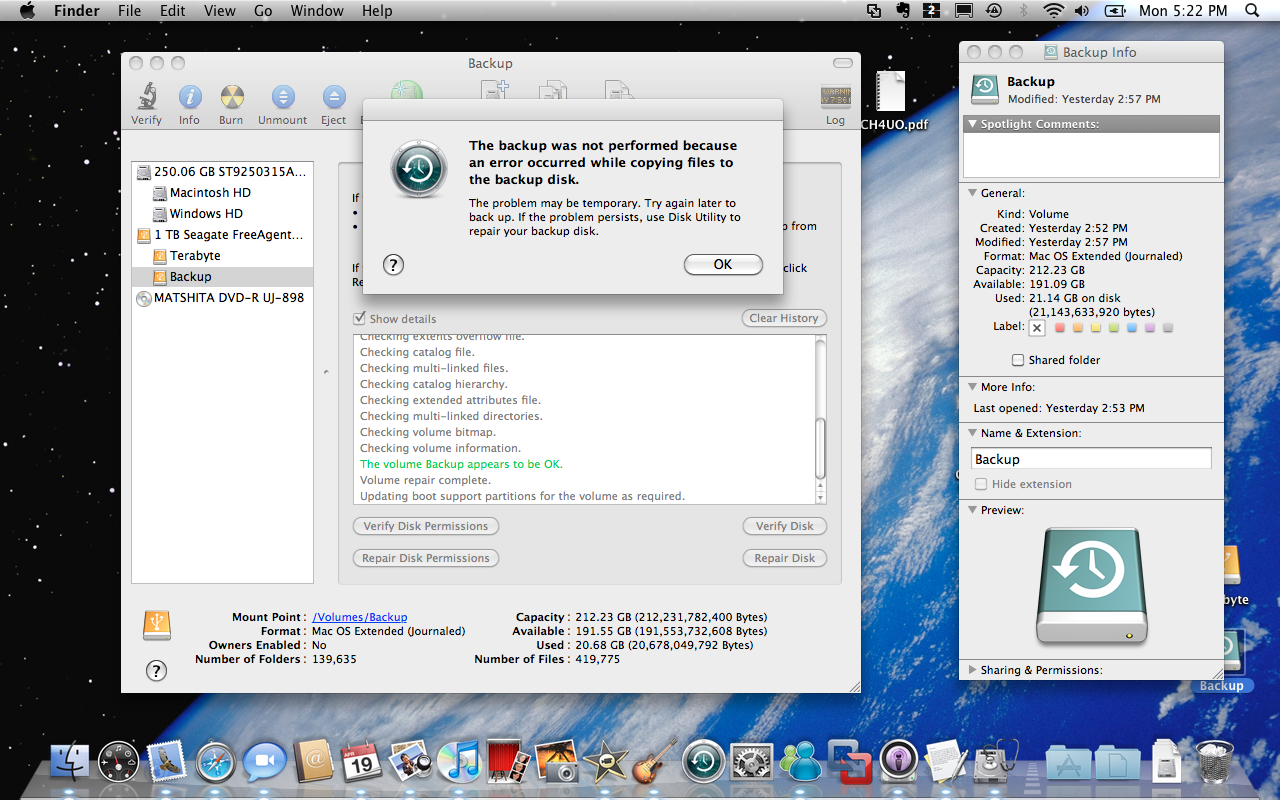This screenshot has width=1280, height=800.
Task: Open the Help menu
Action: (377, 11)
